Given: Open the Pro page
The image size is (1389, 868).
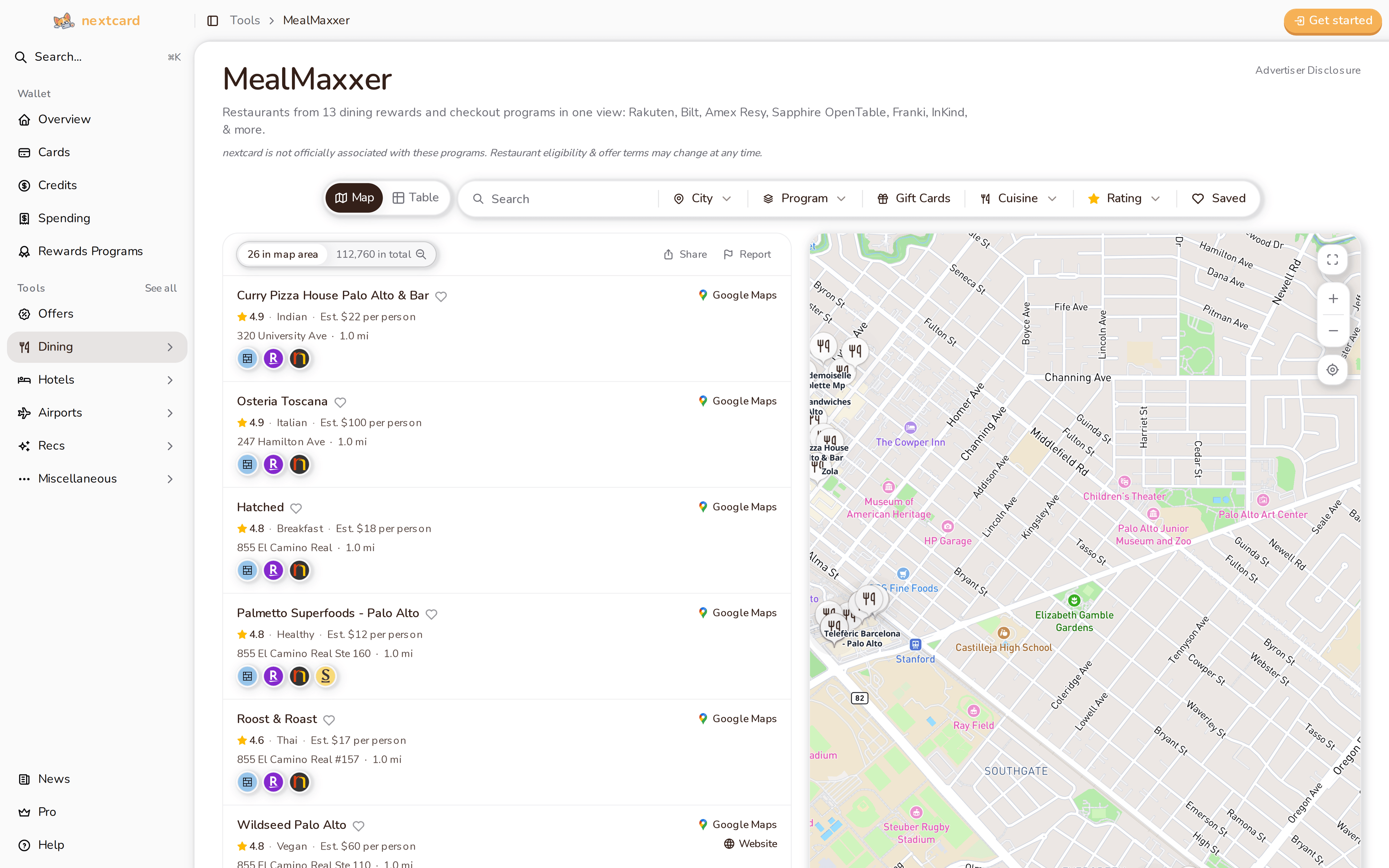Looking at the screenshot, I should [x=97, y=812].
